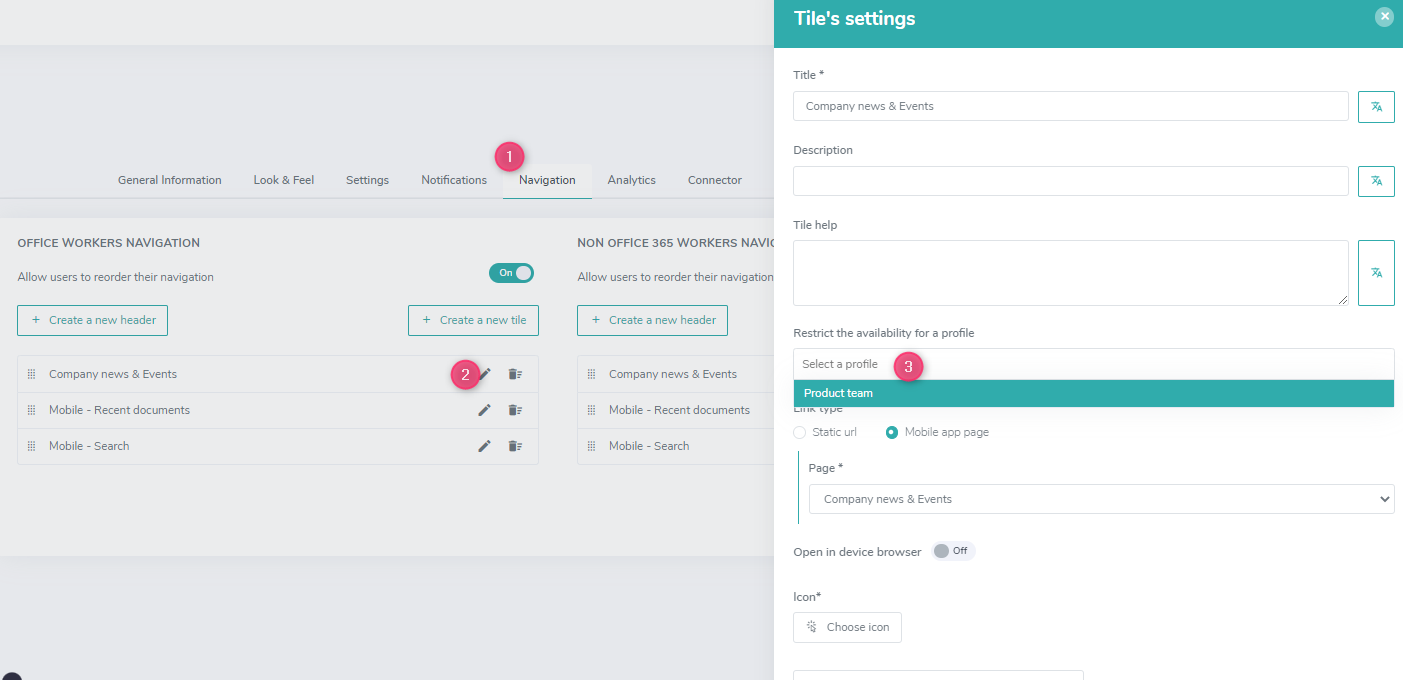Create a new header for Office workers
This screenshot has height=680, width=1403.
(x=93, y=320)
